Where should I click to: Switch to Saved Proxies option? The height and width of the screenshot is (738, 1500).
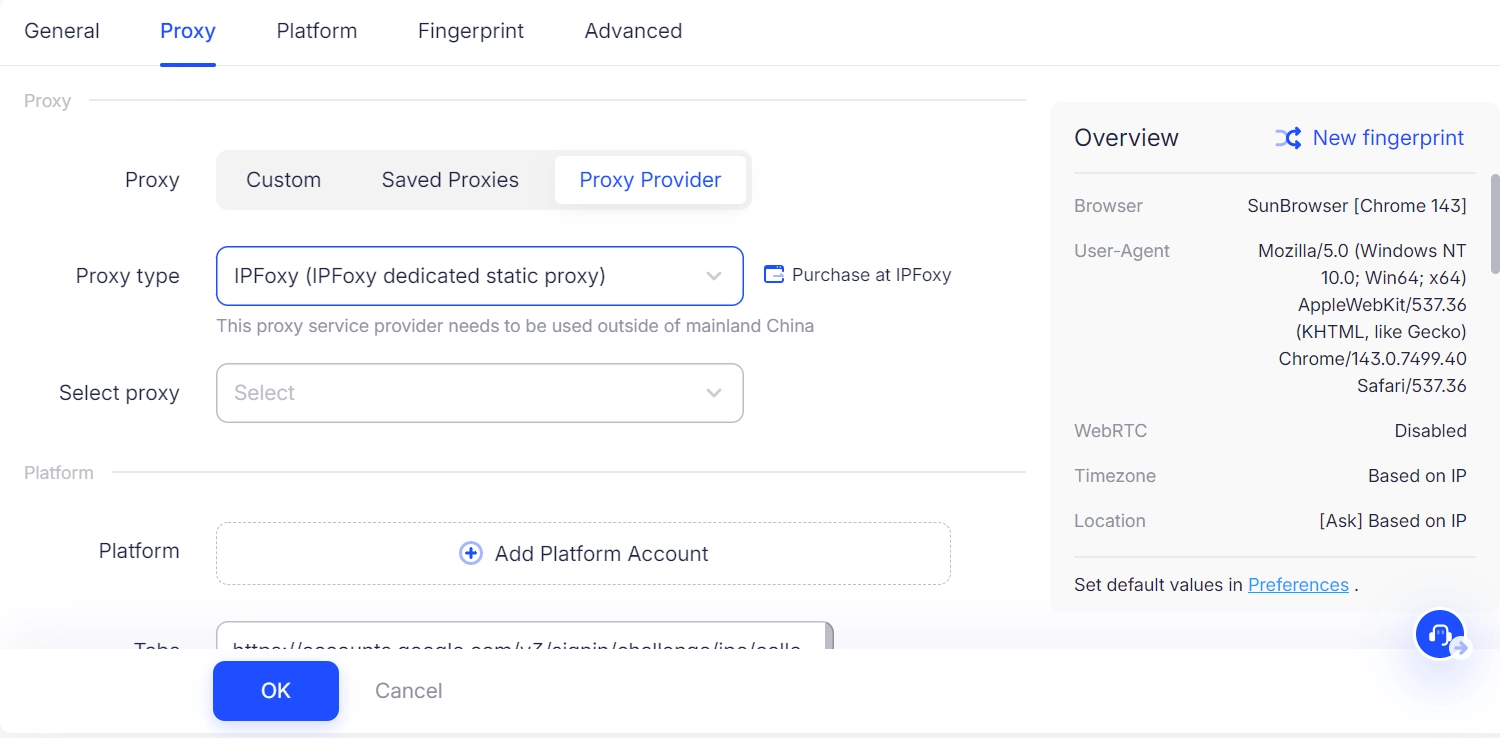point(450,180)
